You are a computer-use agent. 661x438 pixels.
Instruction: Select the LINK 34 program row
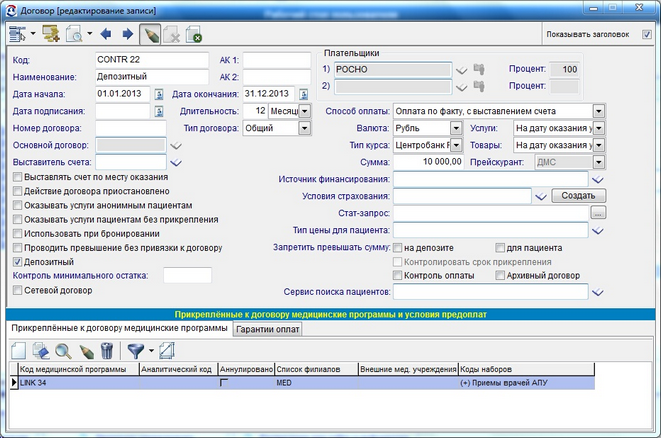pos(302,383)
